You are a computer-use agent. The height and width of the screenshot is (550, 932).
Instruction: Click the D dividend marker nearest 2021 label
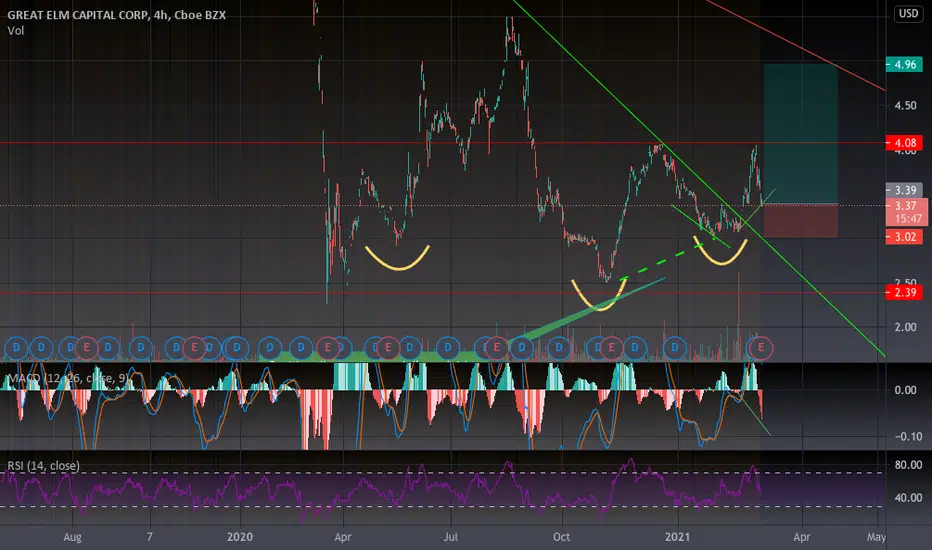(x=675, y=347)
